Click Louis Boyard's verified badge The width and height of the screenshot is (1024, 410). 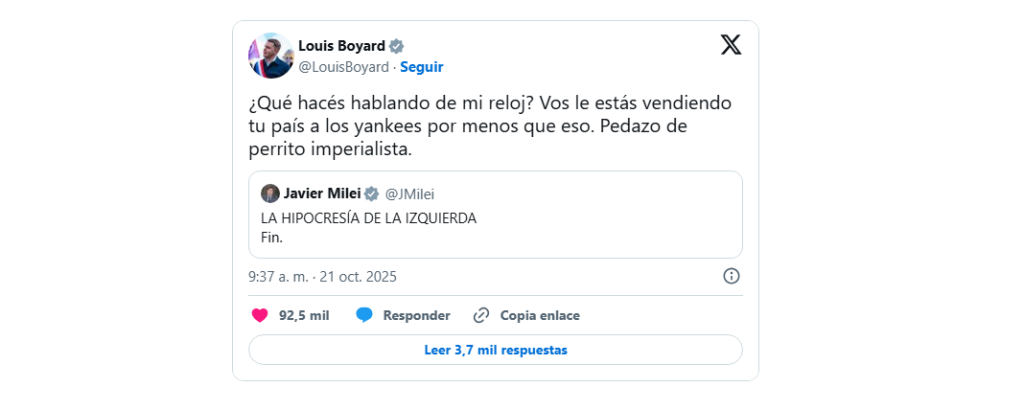tap(397, 46)
